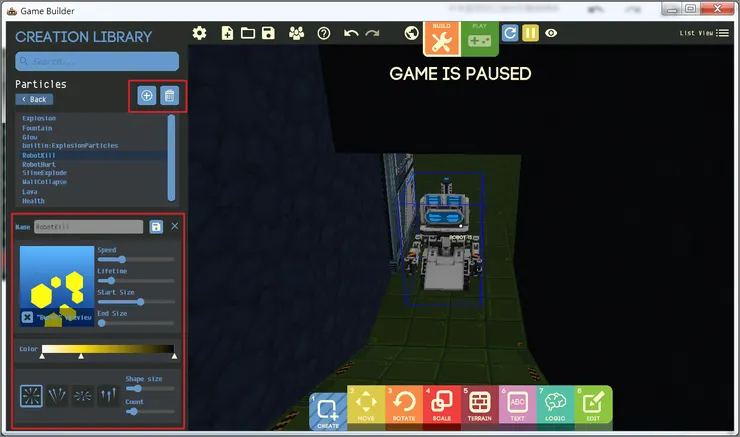Select SlimeExplode in the particles list
The width and height of the screenshot is (740, 437).
point(44,173)
